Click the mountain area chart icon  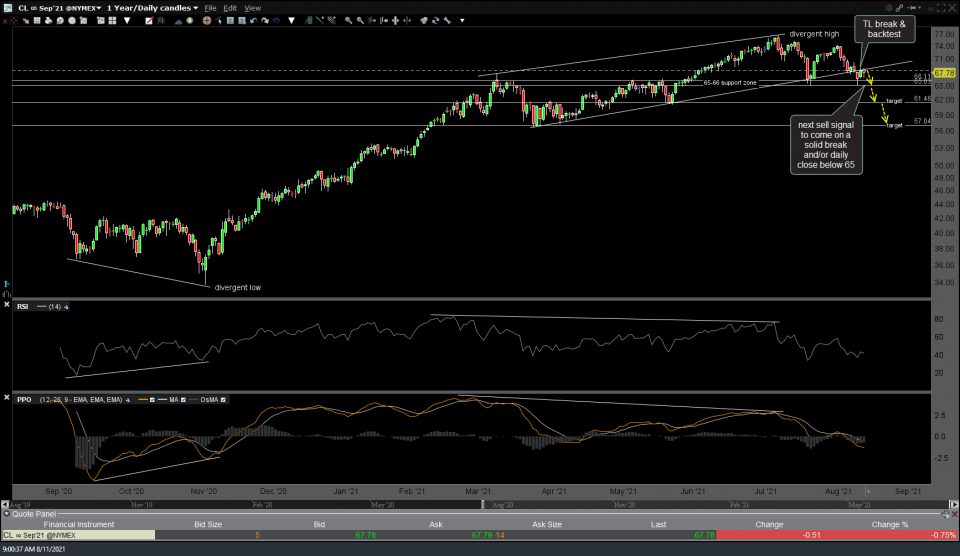point(178,21)
